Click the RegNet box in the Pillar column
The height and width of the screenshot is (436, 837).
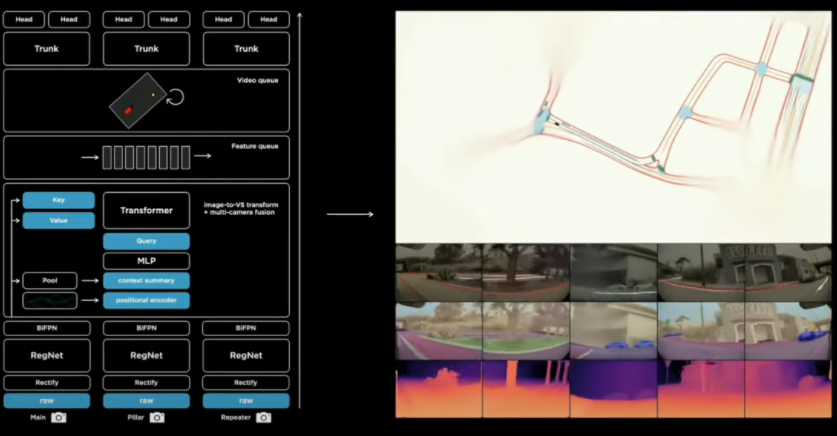[146, 355]
